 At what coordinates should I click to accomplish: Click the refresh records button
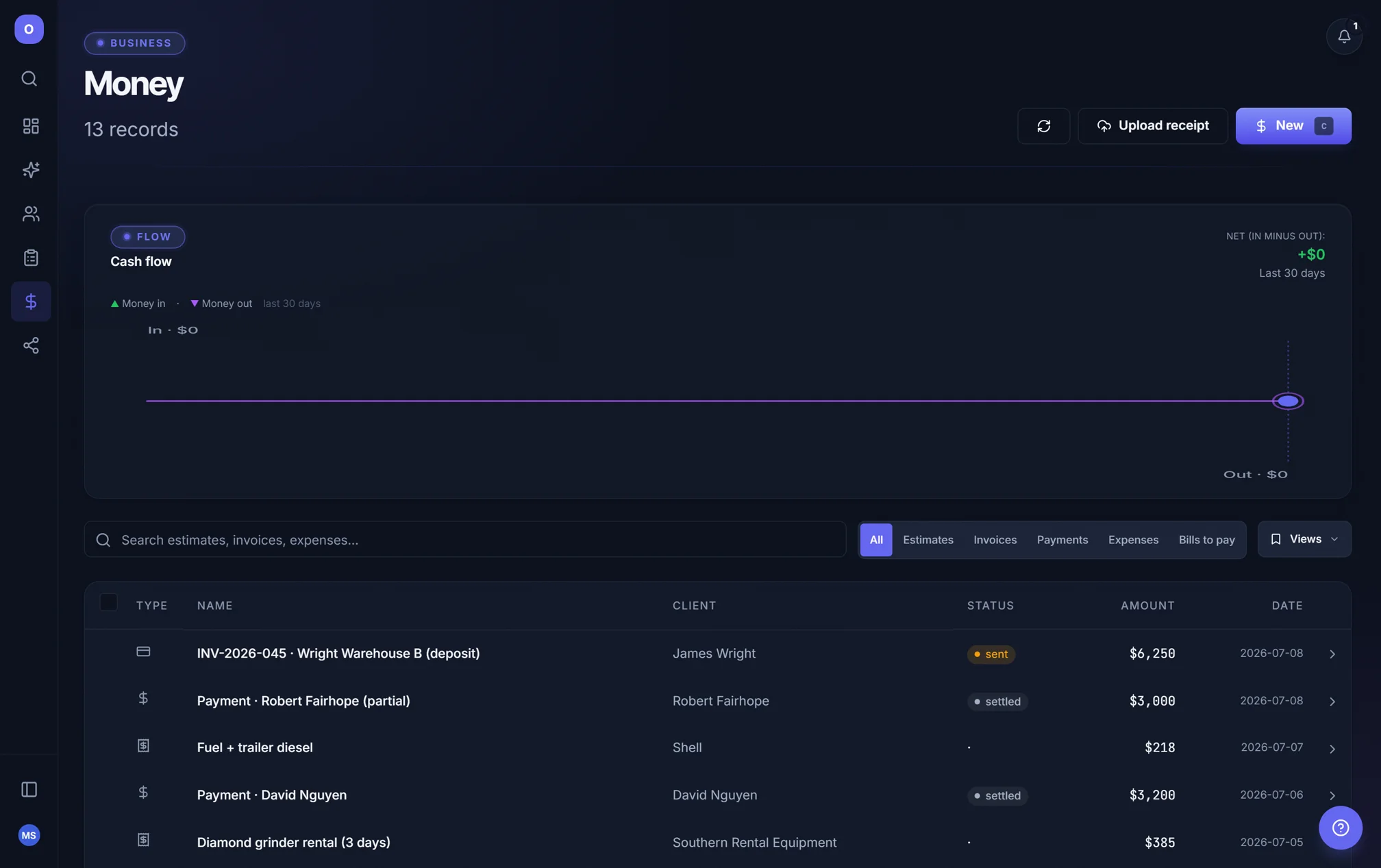pyautogui.click(x=1043, y=126)
